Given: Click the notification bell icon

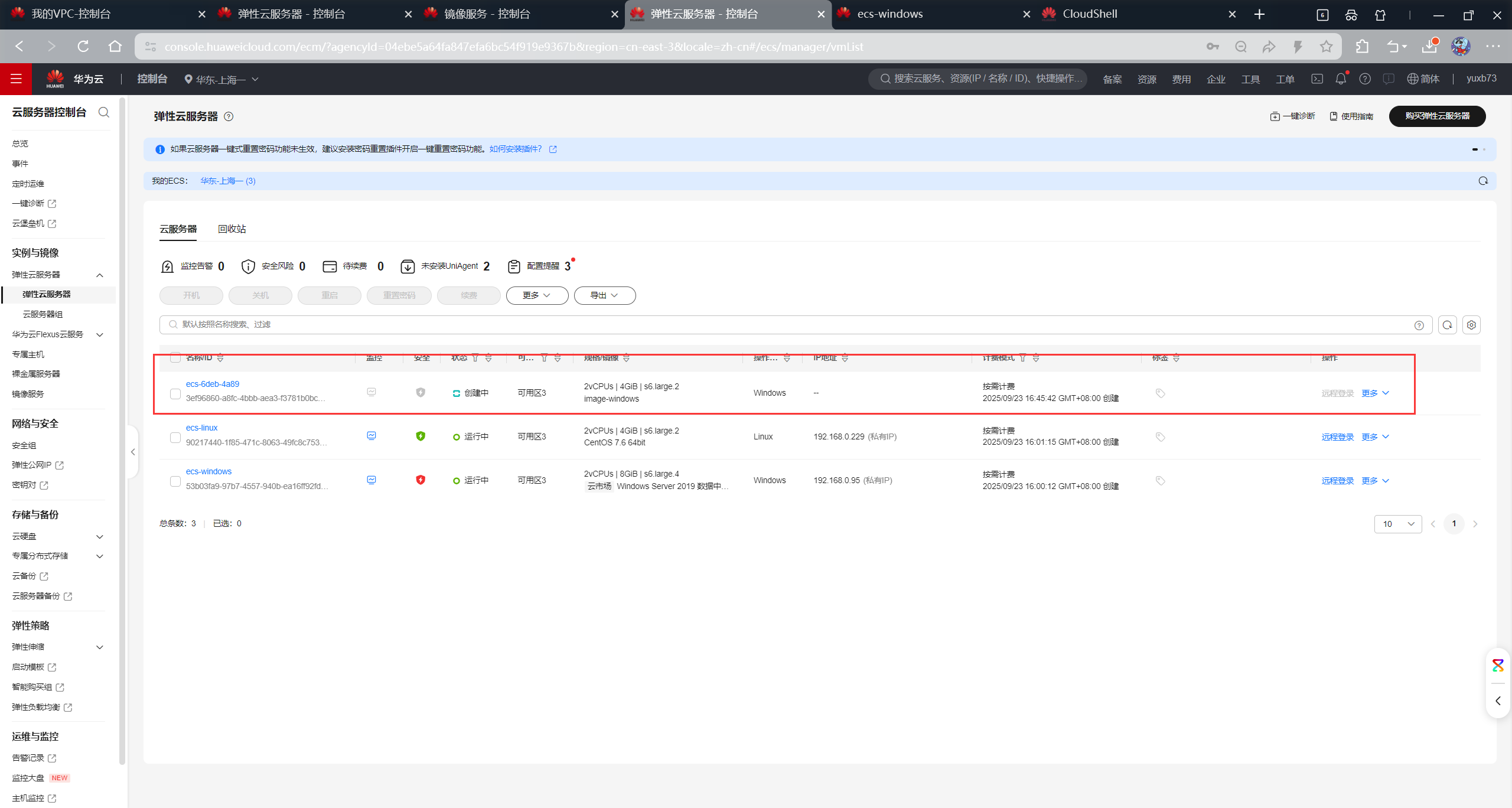Looking at the screenshot, I should [x=1341, y=79].
